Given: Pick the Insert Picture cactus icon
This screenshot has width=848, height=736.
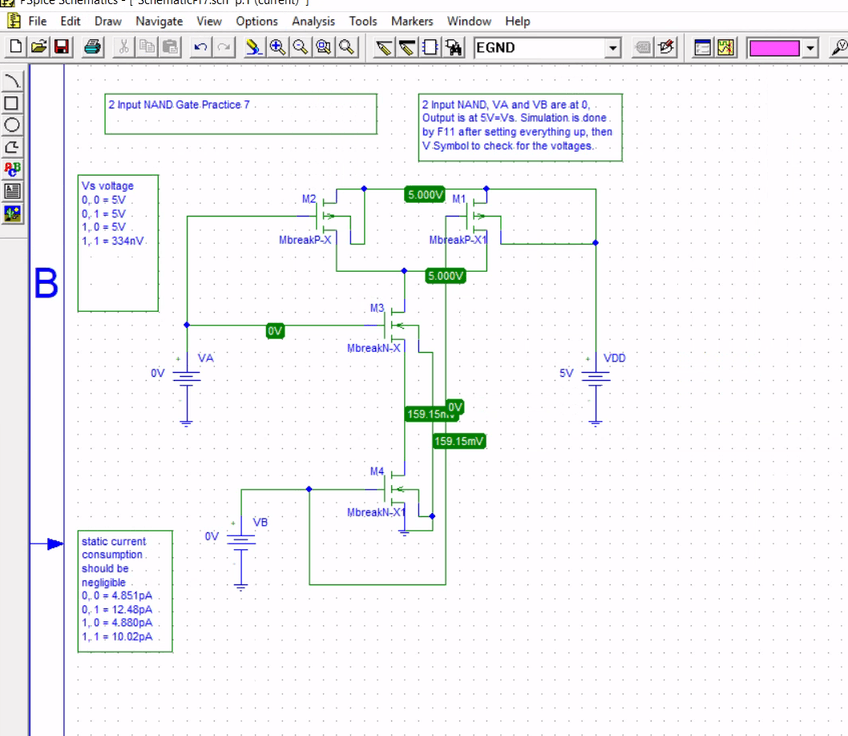Looking at the screenshot, I should (13, 213).
